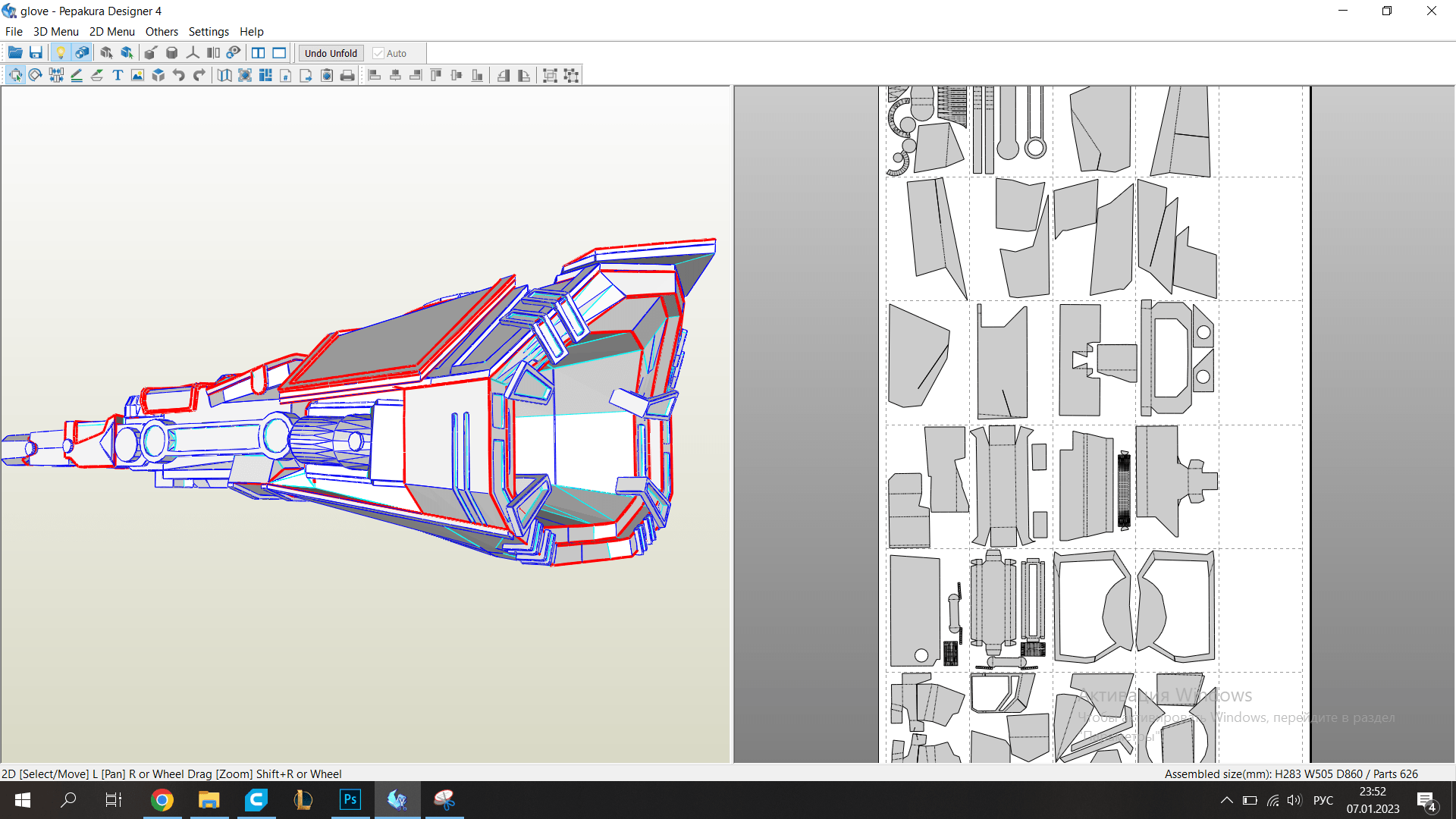
Task: Open the 3D Menu
Action: [55, 32]
